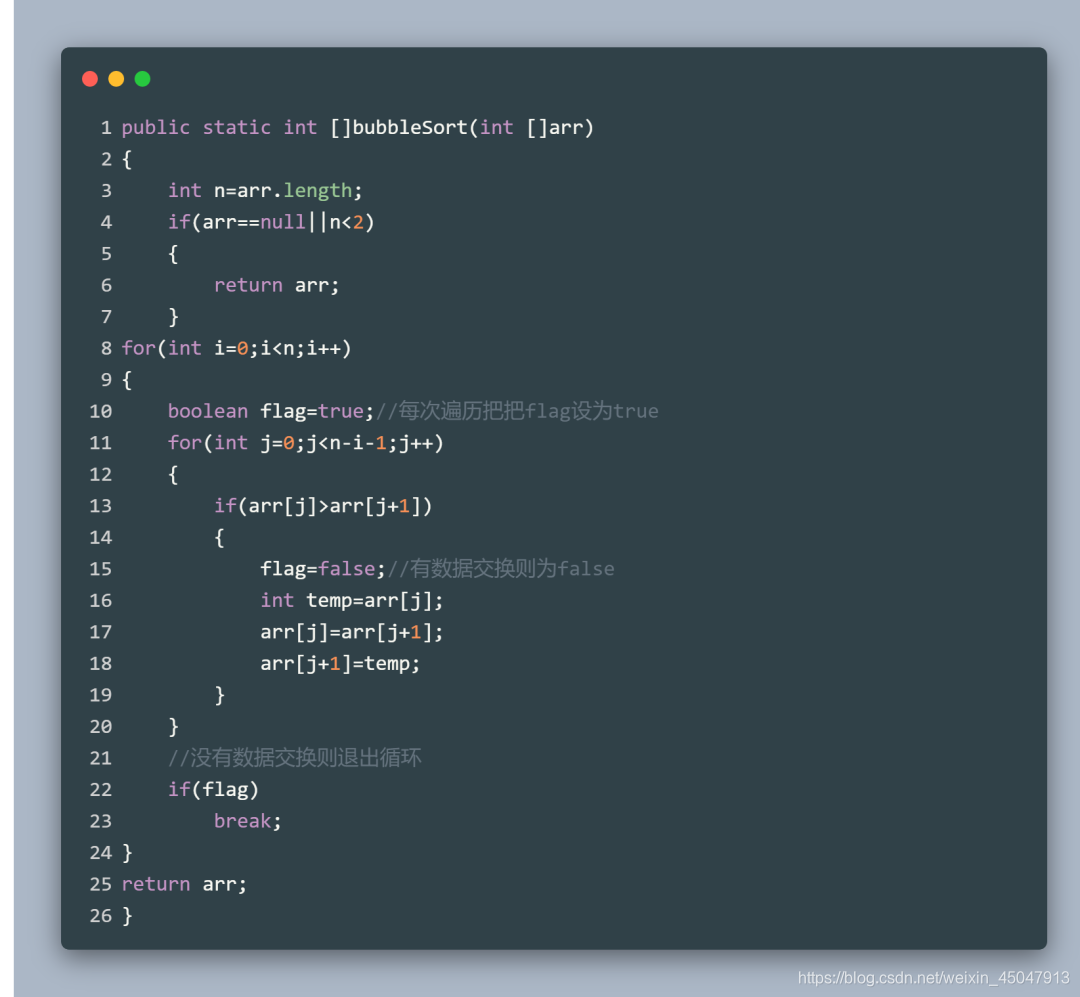Image resolution: width=1080 pixels, height=997 pixels.
Task: Click the "static" keyword on line 1
Action: pos(236,127)
